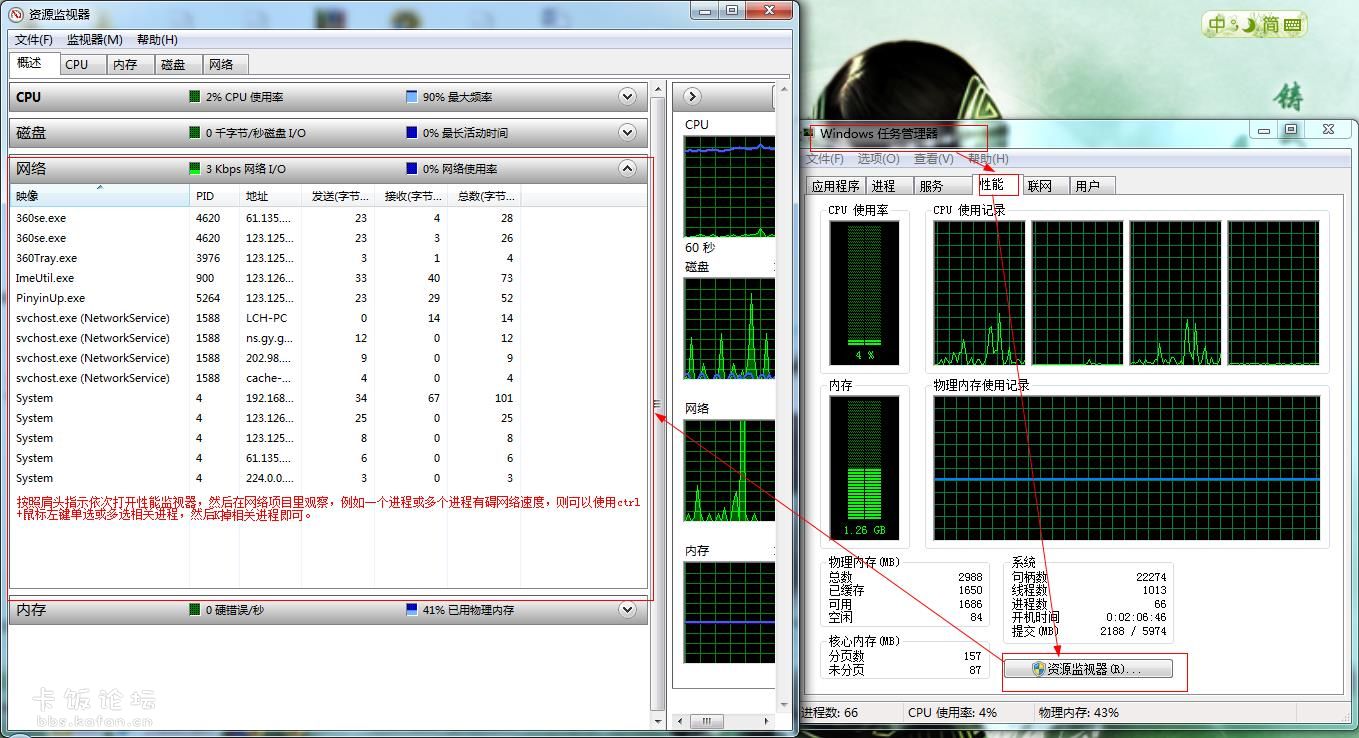Click the 网络 graph in Resource Monitor's right pane
This screenshot has width=1359, height=738.
[x=729, y=471]
